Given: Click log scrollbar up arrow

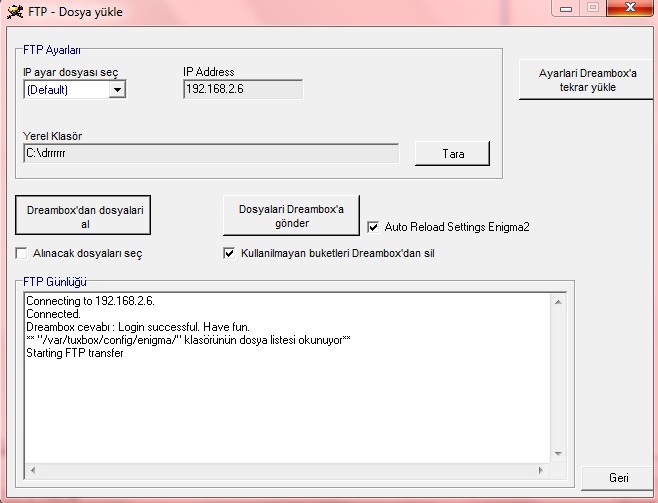Looking at the screenshot, I should point(558,302).
